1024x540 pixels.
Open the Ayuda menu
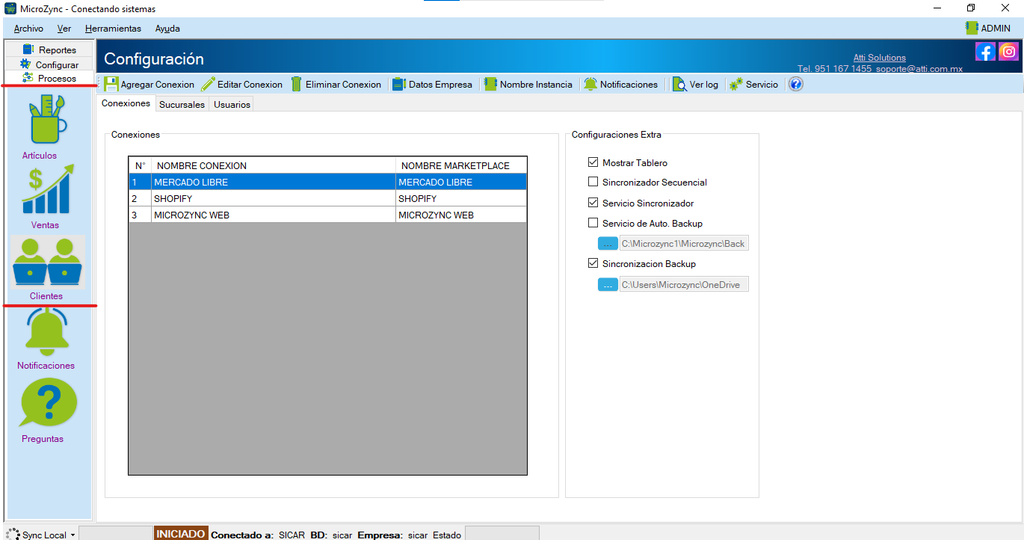168,29
